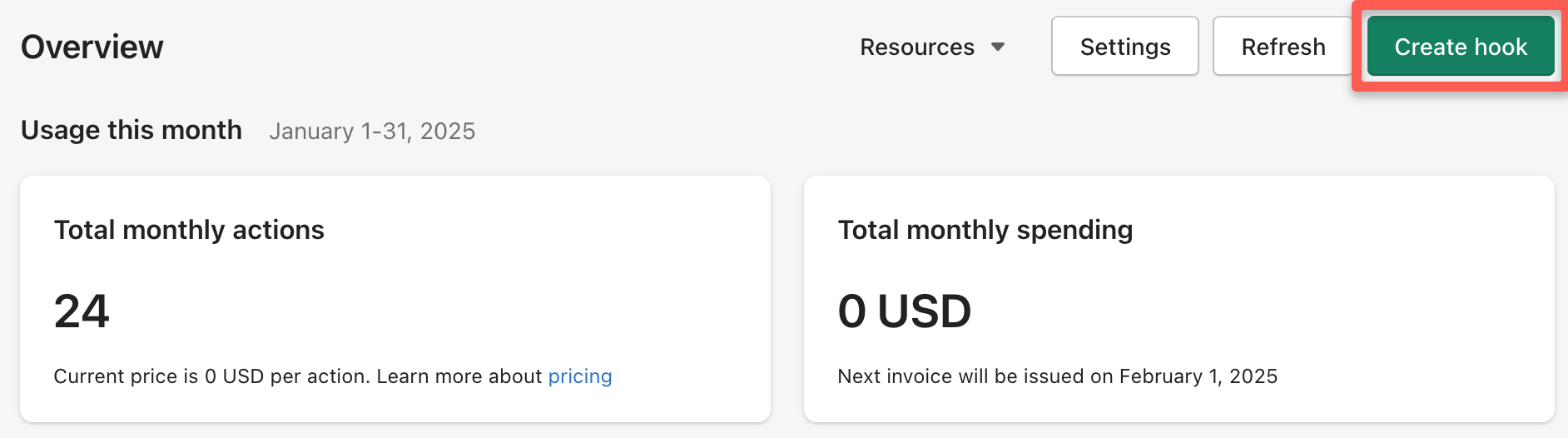Click the February 1, 2025 invoice date
This screenshot has width=1568, height=438.
pyautogui.click(x=1198, y=376)
